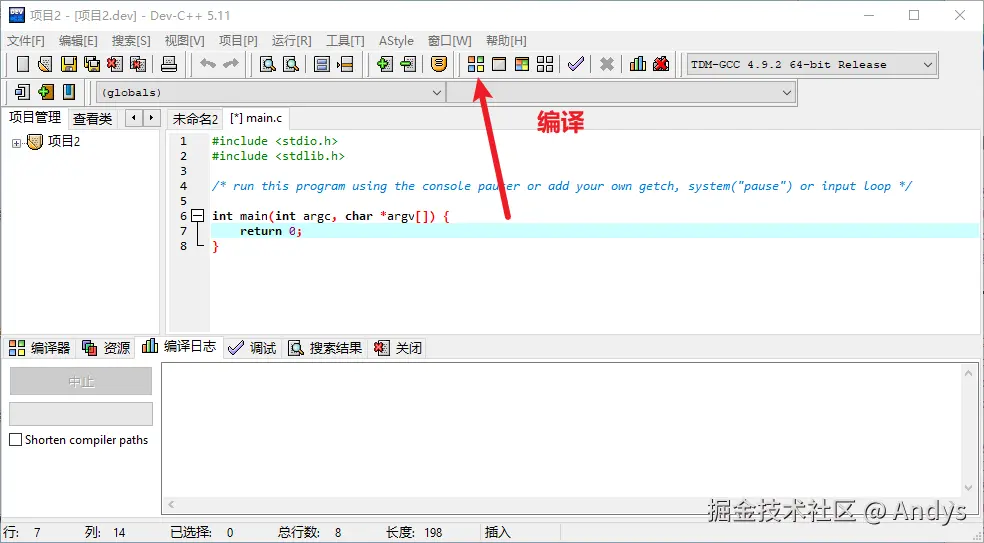Image resolution: width=984 pixels, height=543 pixels.
Task: Click the Redo arrow icon
Action: [x=231, y=64]
